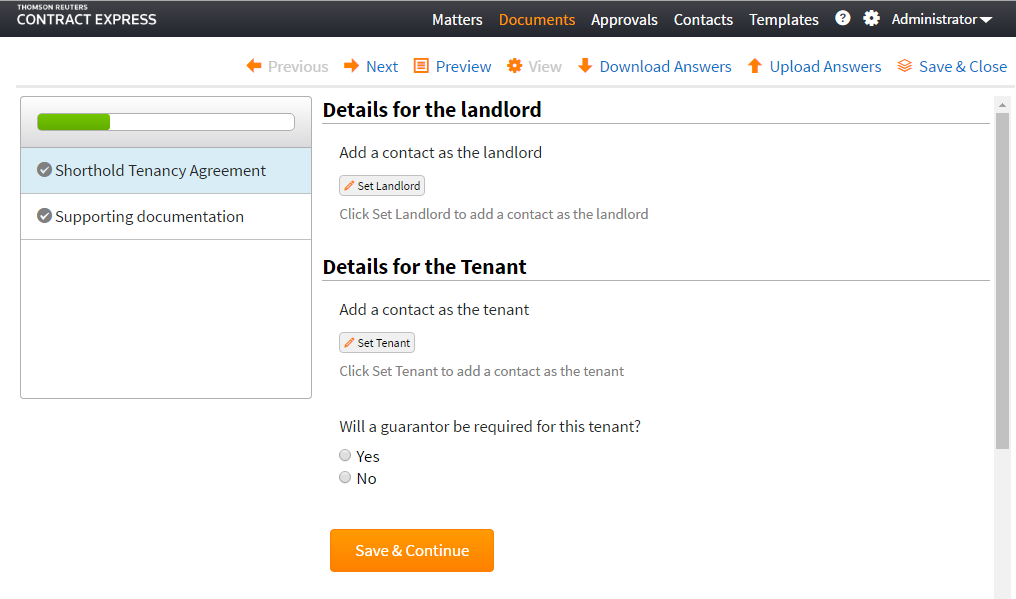
Task: Click the Save & Close stack icon
Action: tap(904, 66)
